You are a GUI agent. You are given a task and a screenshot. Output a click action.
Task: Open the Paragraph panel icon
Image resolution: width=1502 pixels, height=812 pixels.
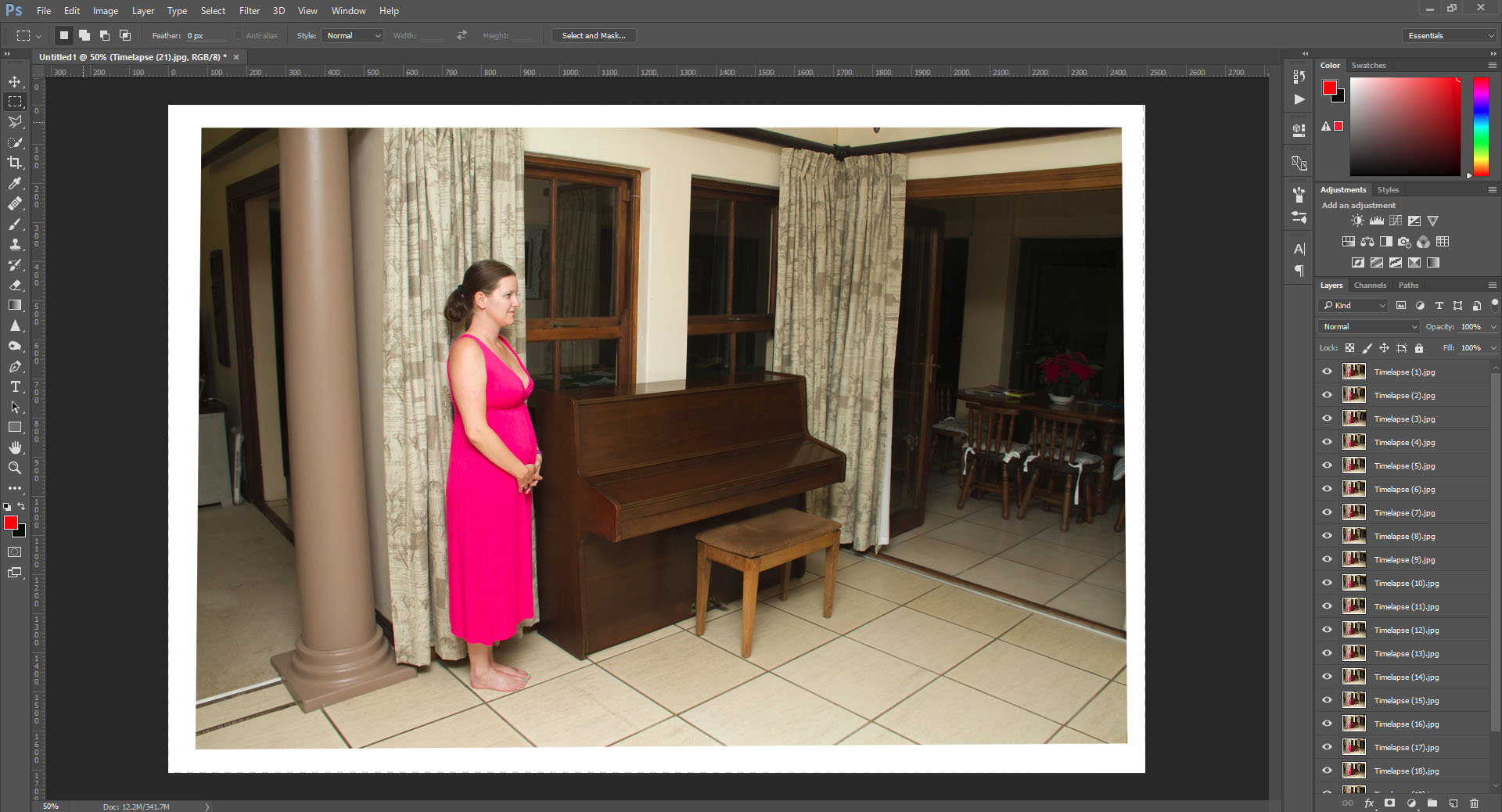1299,271
